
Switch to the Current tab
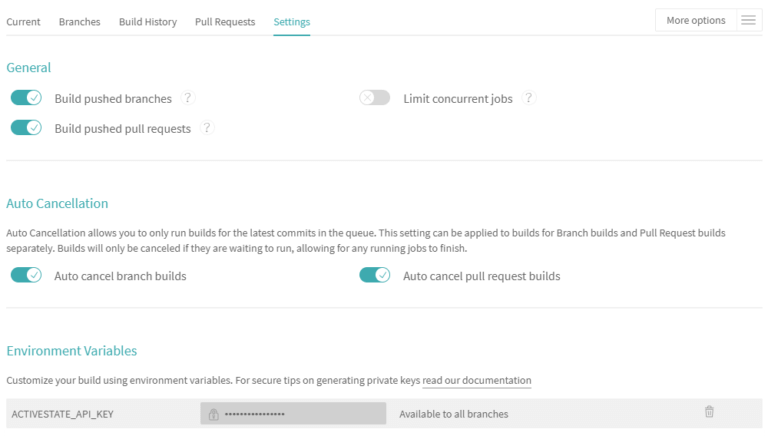(x=23, y=21)
